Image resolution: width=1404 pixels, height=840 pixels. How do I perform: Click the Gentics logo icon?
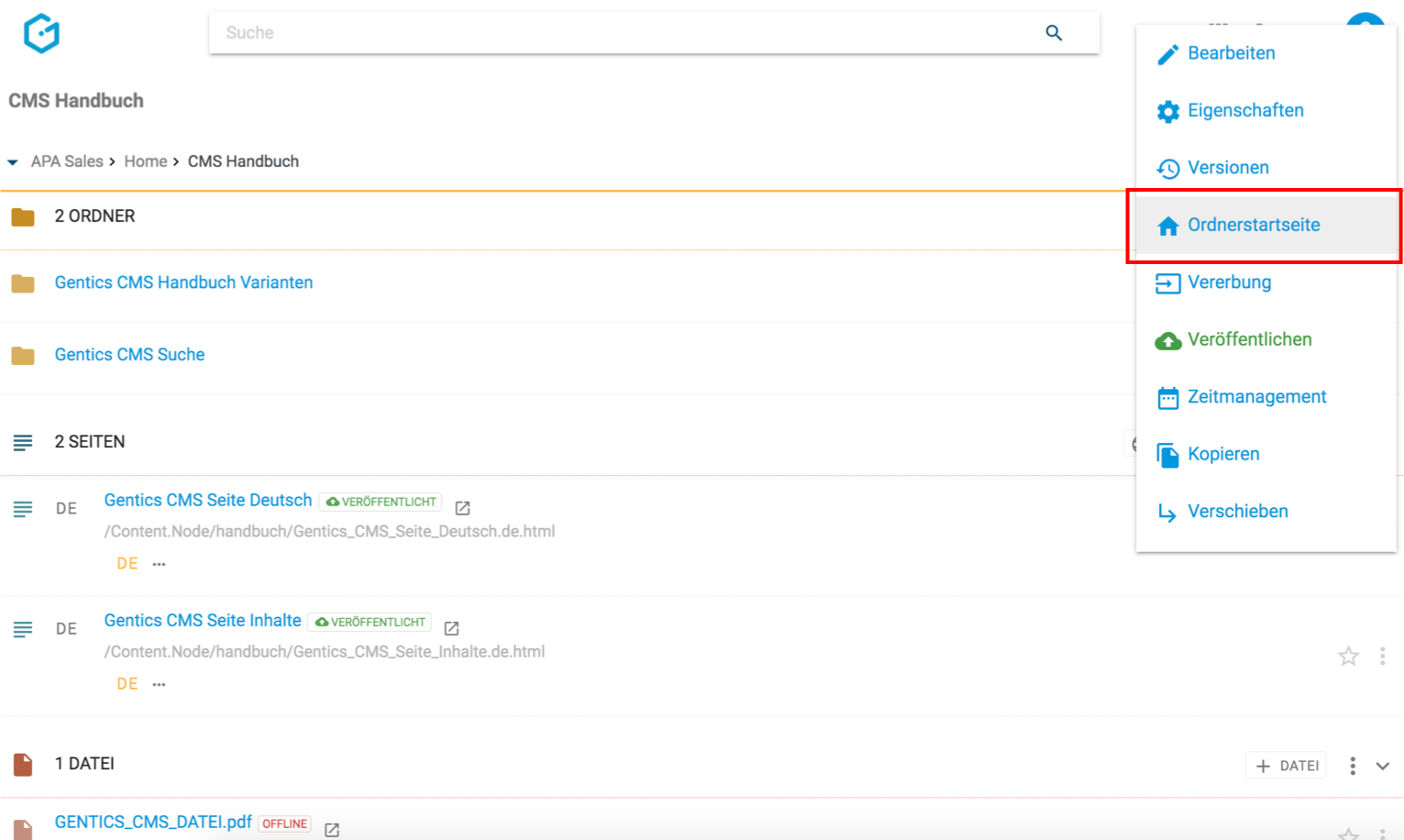click(x=41, y=33)
